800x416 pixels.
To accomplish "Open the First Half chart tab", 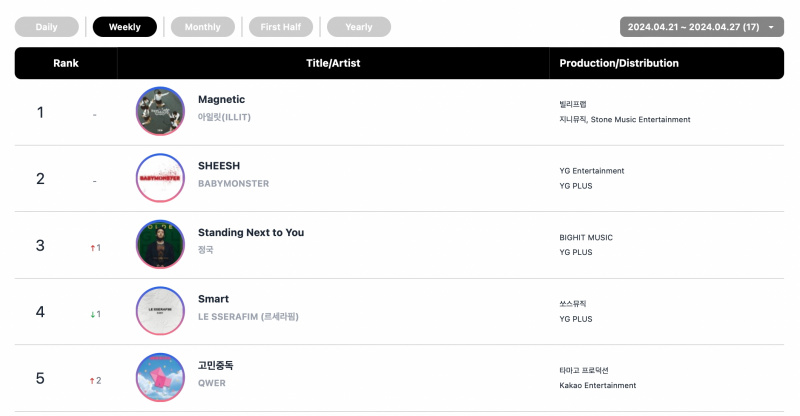I will 281,27.
